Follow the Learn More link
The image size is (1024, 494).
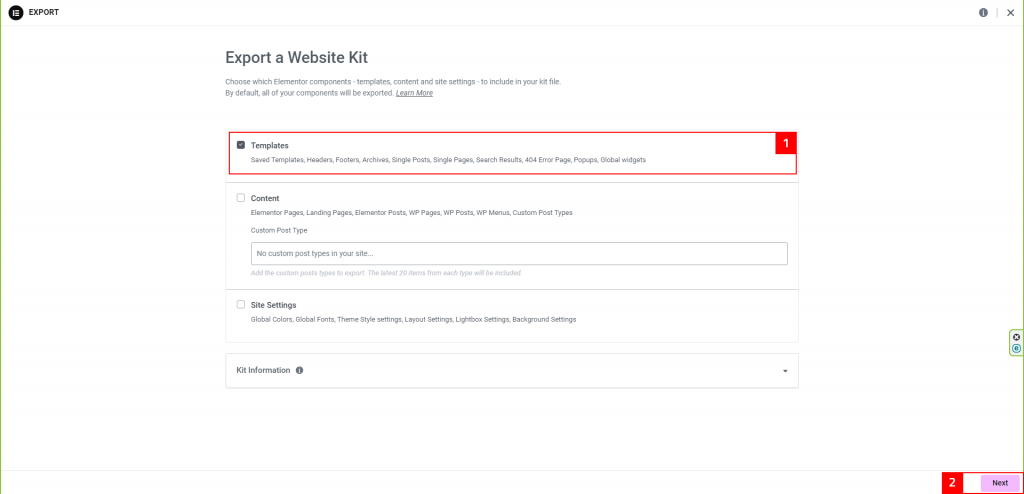[x=414, y=93]
